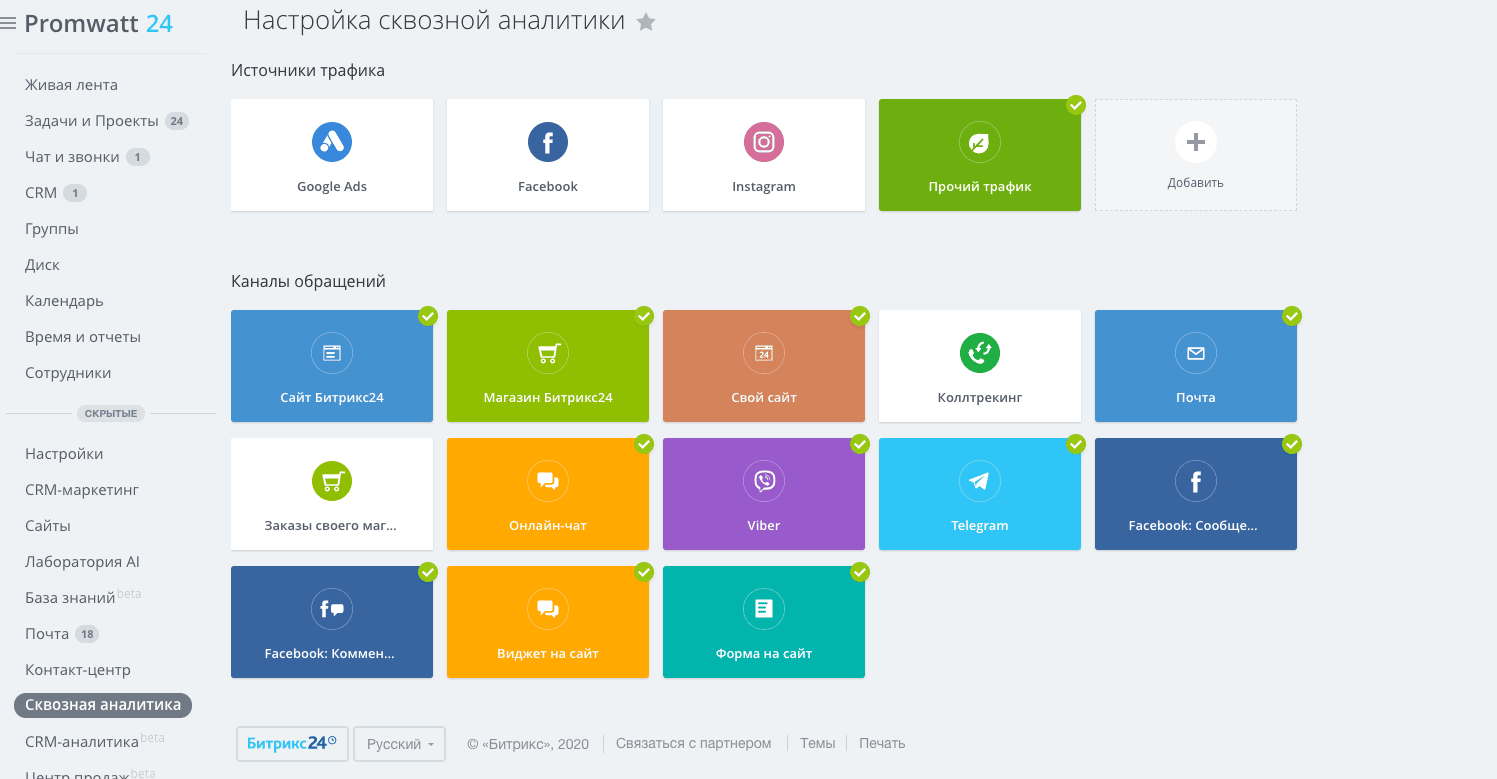Click the Promwatt 24 portal logo
The height and width of the screenshot is (779, 1497).
pyautogui.click(x=98, y=24)
